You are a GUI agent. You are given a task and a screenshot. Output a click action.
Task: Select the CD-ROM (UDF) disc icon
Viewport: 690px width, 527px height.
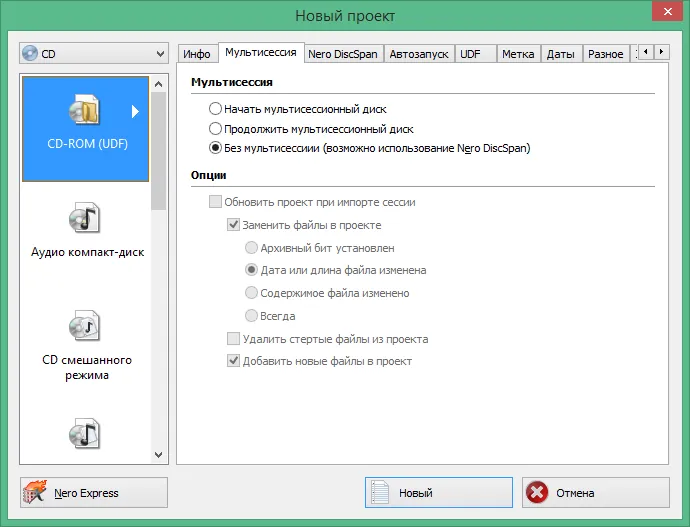pyautogui.click(x=84, y=109)
